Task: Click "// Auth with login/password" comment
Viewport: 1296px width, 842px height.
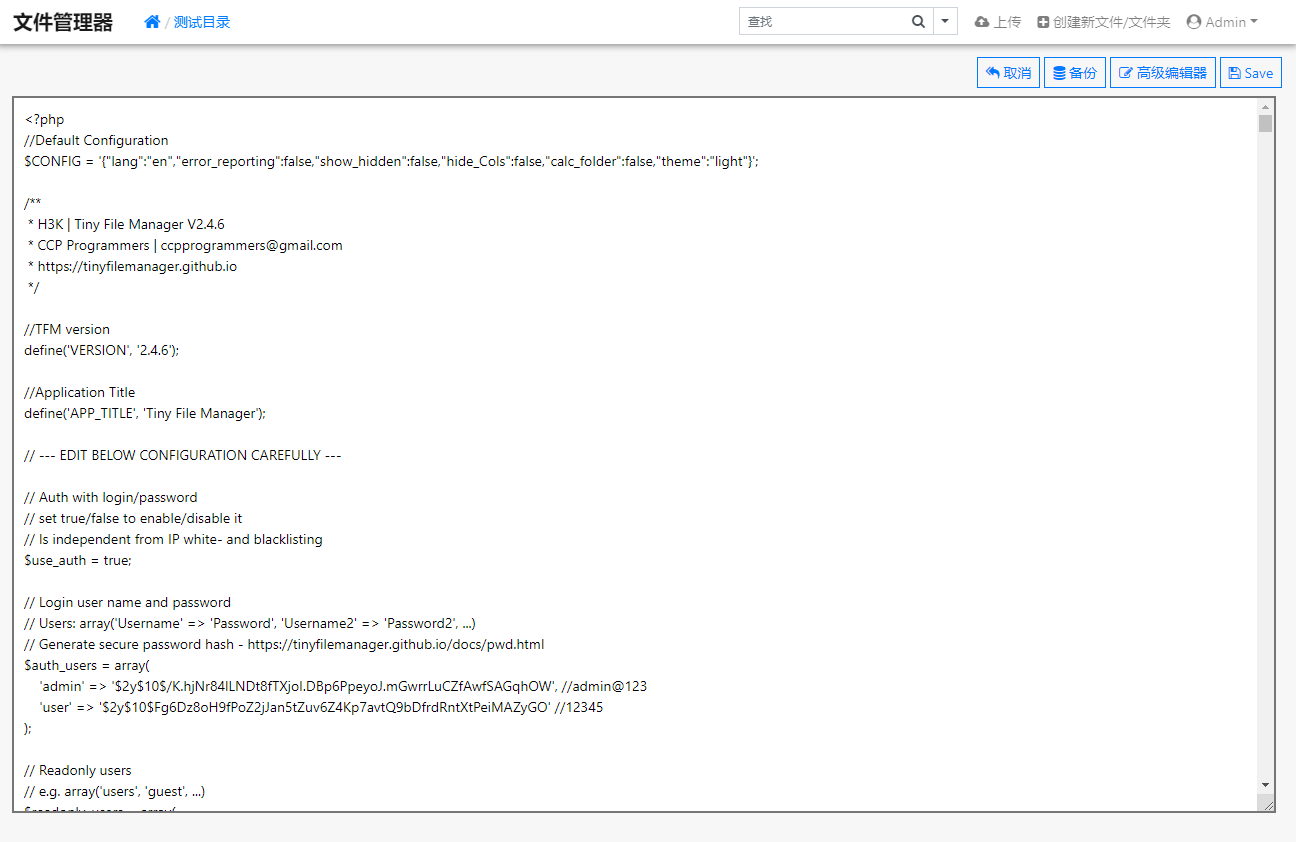Action: [x=111, y=497]
